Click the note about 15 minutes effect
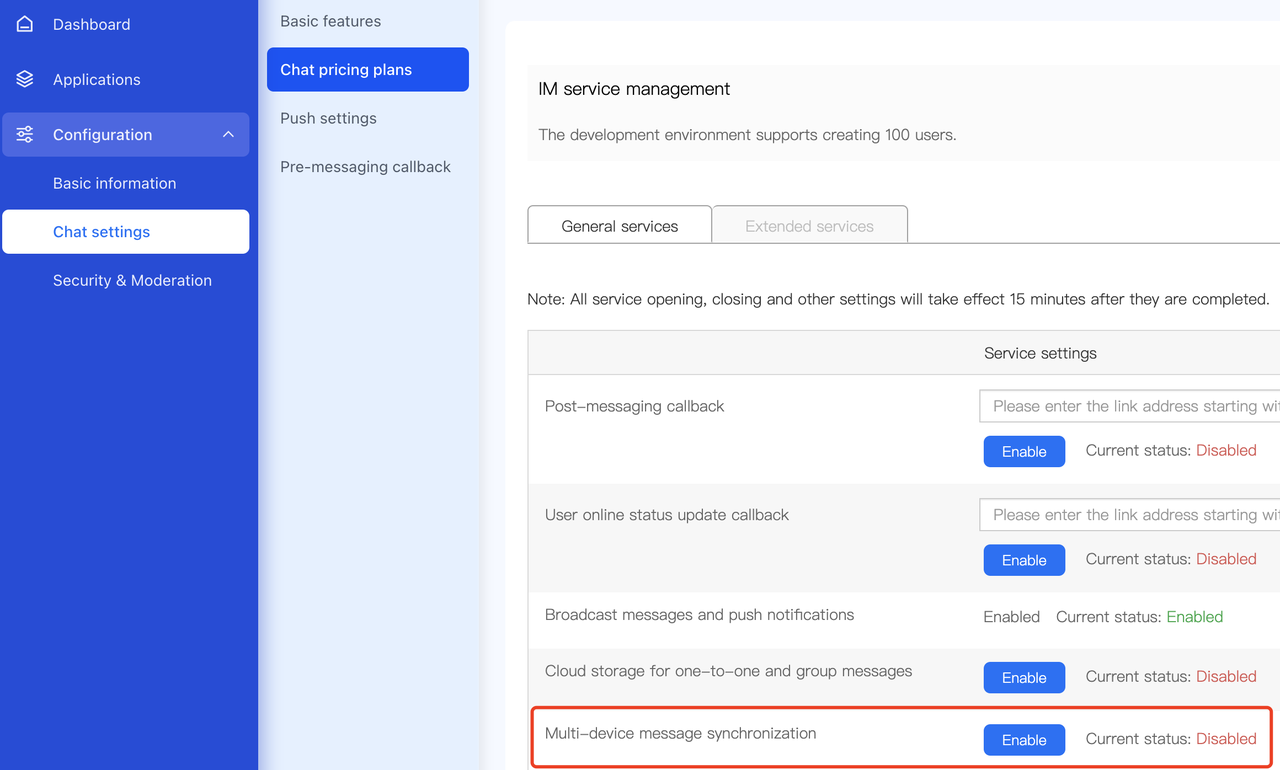The height and width of the screenshot is (770, 1280). (898, 299)
